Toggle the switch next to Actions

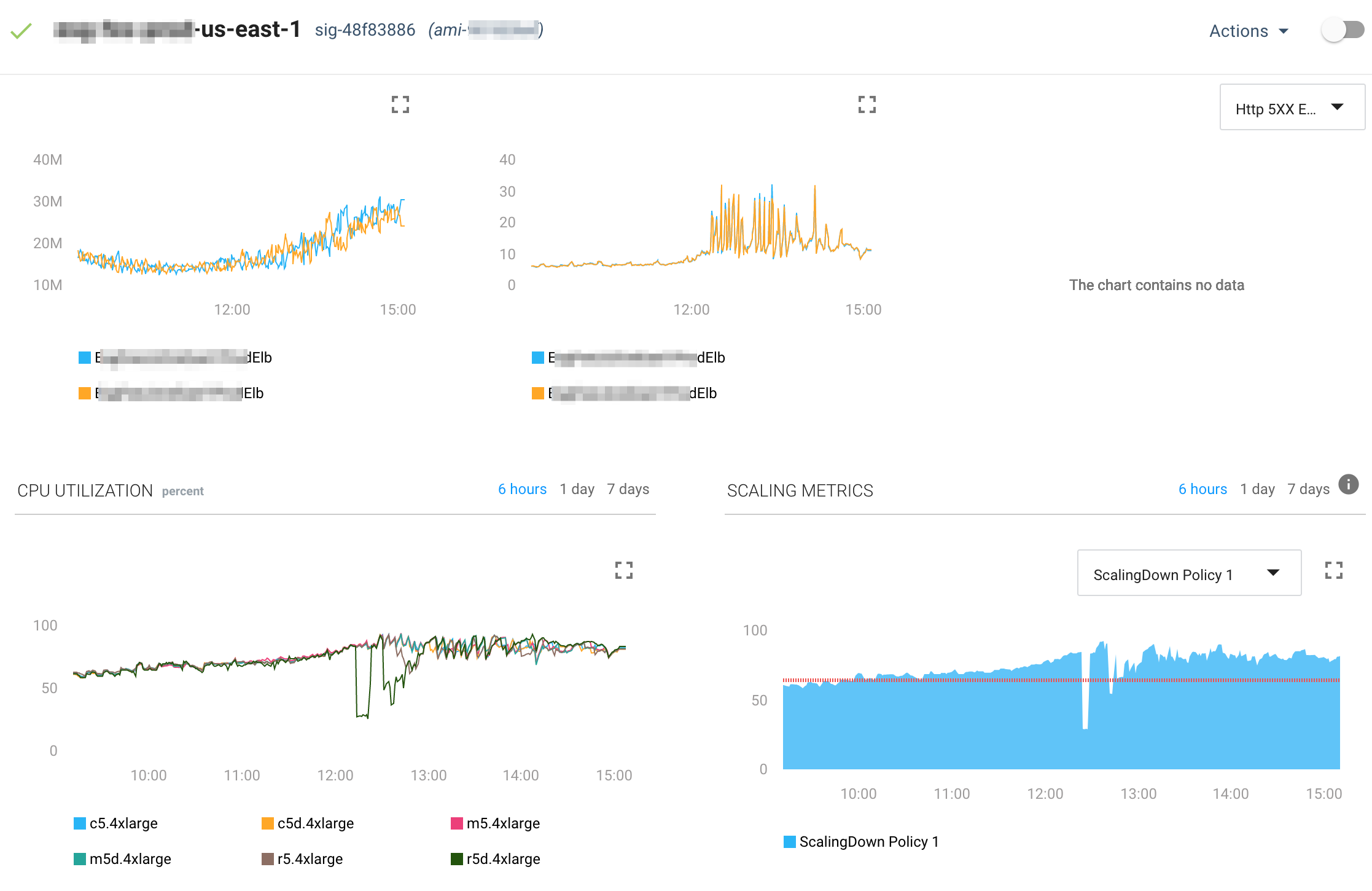click(1343, 30)
